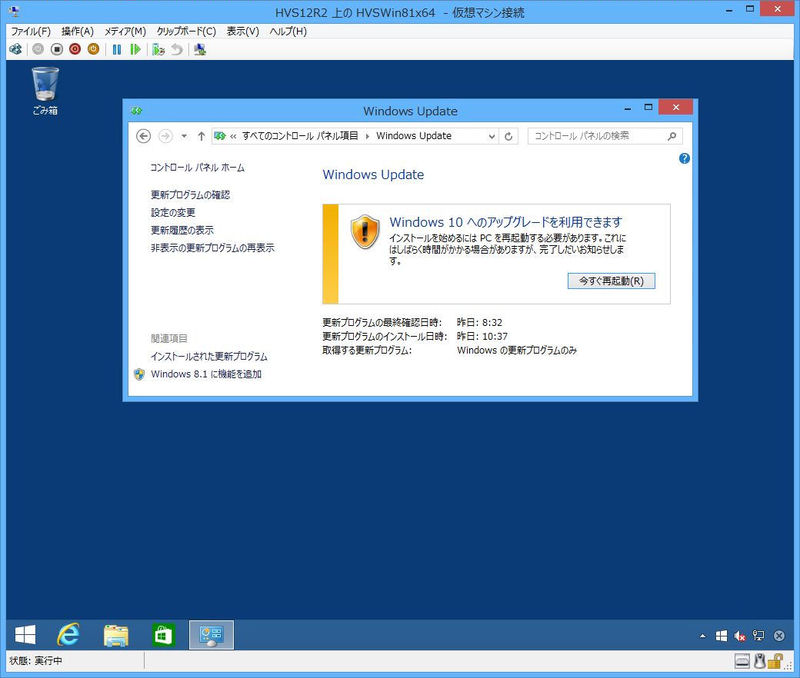The width and height of the screenshot is (800, 678).
Task: Click the Control Panel taskbar button
Action: 211,635
